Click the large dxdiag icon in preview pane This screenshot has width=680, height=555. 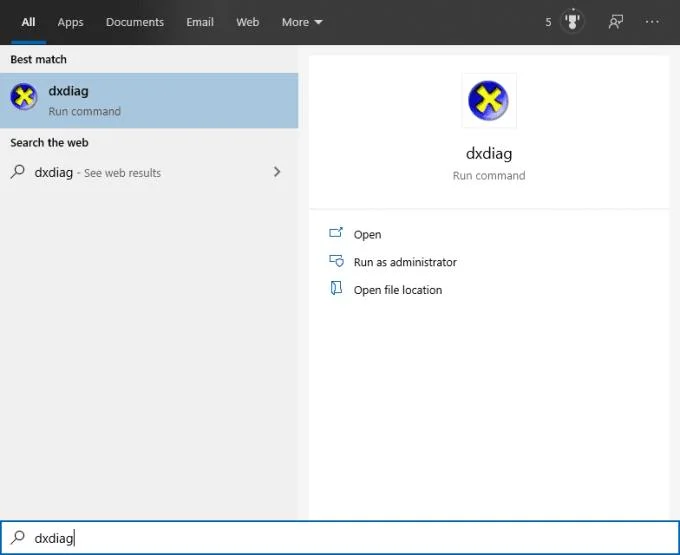coord(488,101)
